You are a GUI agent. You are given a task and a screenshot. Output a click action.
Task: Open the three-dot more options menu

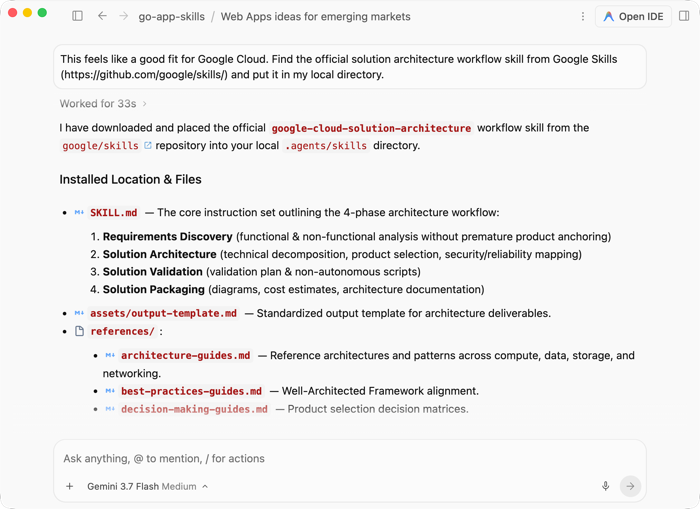(583, 17)
